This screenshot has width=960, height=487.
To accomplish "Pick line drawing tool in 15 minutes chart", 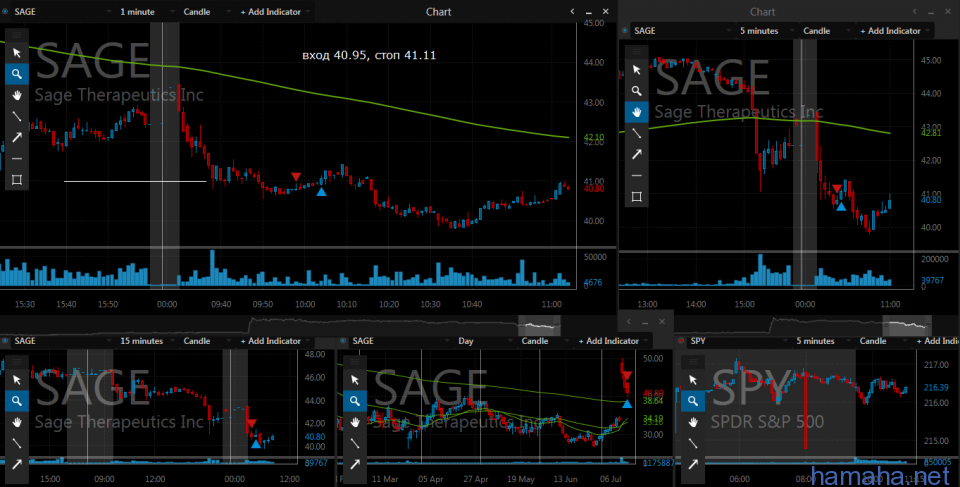I will [17, 443].
